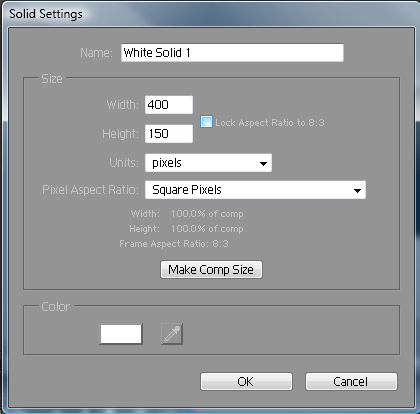Cancel the Solid Settings dialog
Screen dimensions: 420x414
pos(351,381)
